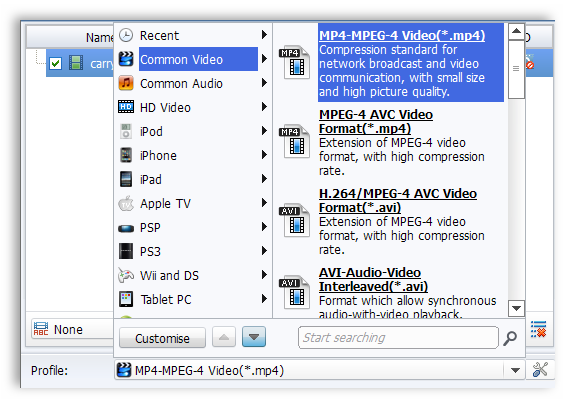Click the Tablet PC icon
The width and height of the screenshot is (575, 408).
(126, 299)
